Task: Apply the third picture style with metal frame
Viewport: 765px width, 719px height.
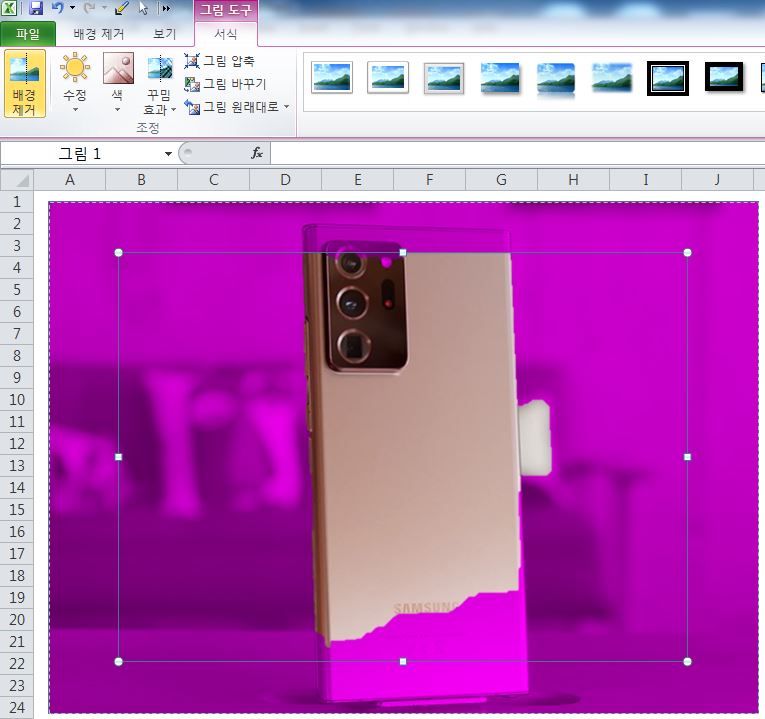Action: tap(444, 78)
